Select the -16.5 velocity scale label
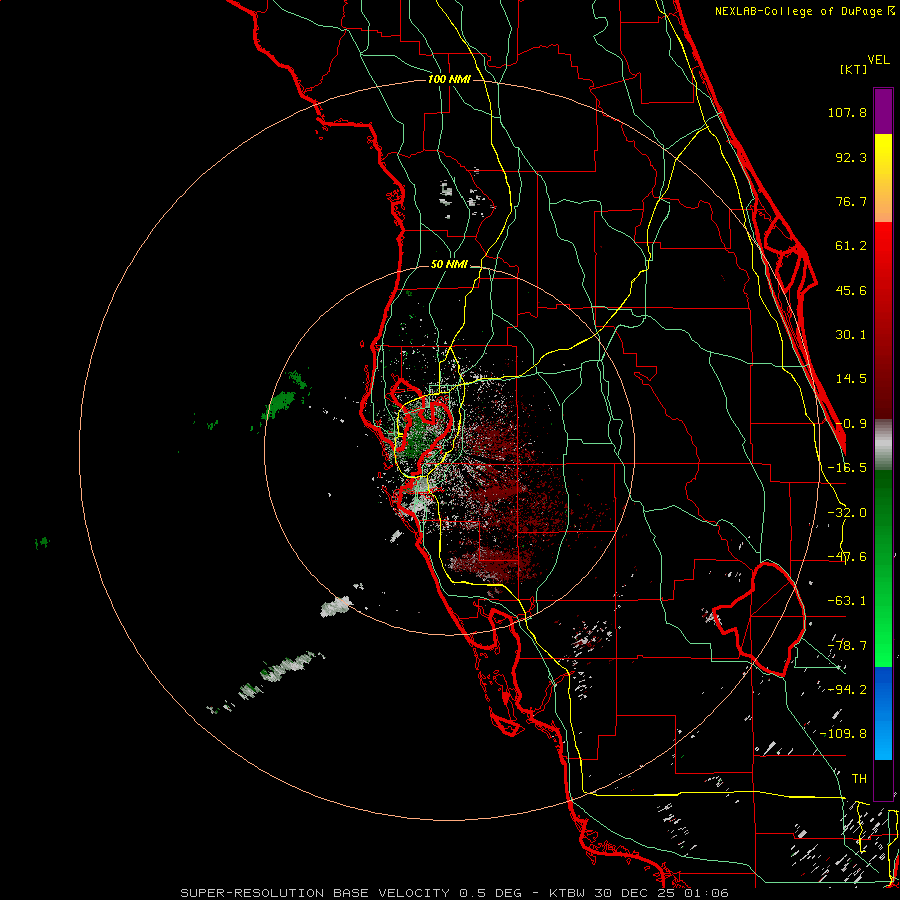The width and height of the screenshot is (900, 900). tap(847, 468)
